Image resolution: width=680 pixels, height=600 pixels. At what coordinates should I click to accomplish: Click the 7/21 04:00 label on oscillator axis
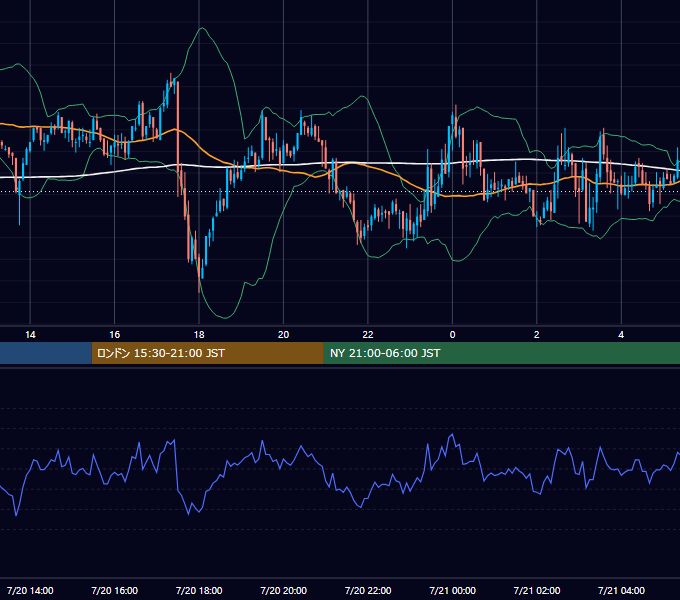tap(621, 590)
